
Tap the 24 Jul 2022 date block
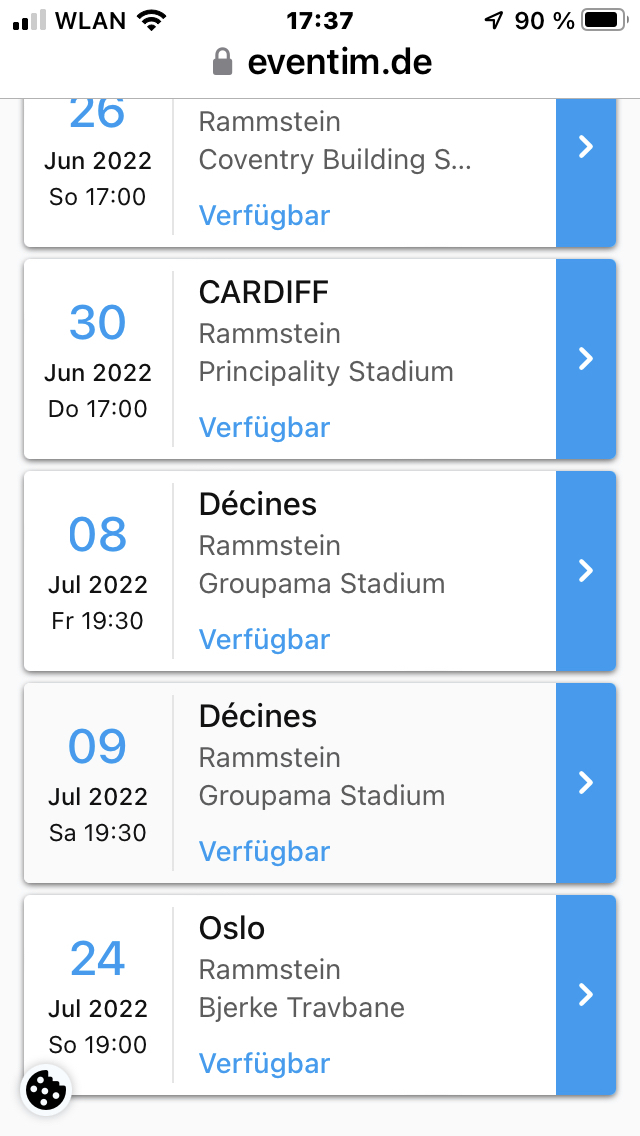pos(98,995)
